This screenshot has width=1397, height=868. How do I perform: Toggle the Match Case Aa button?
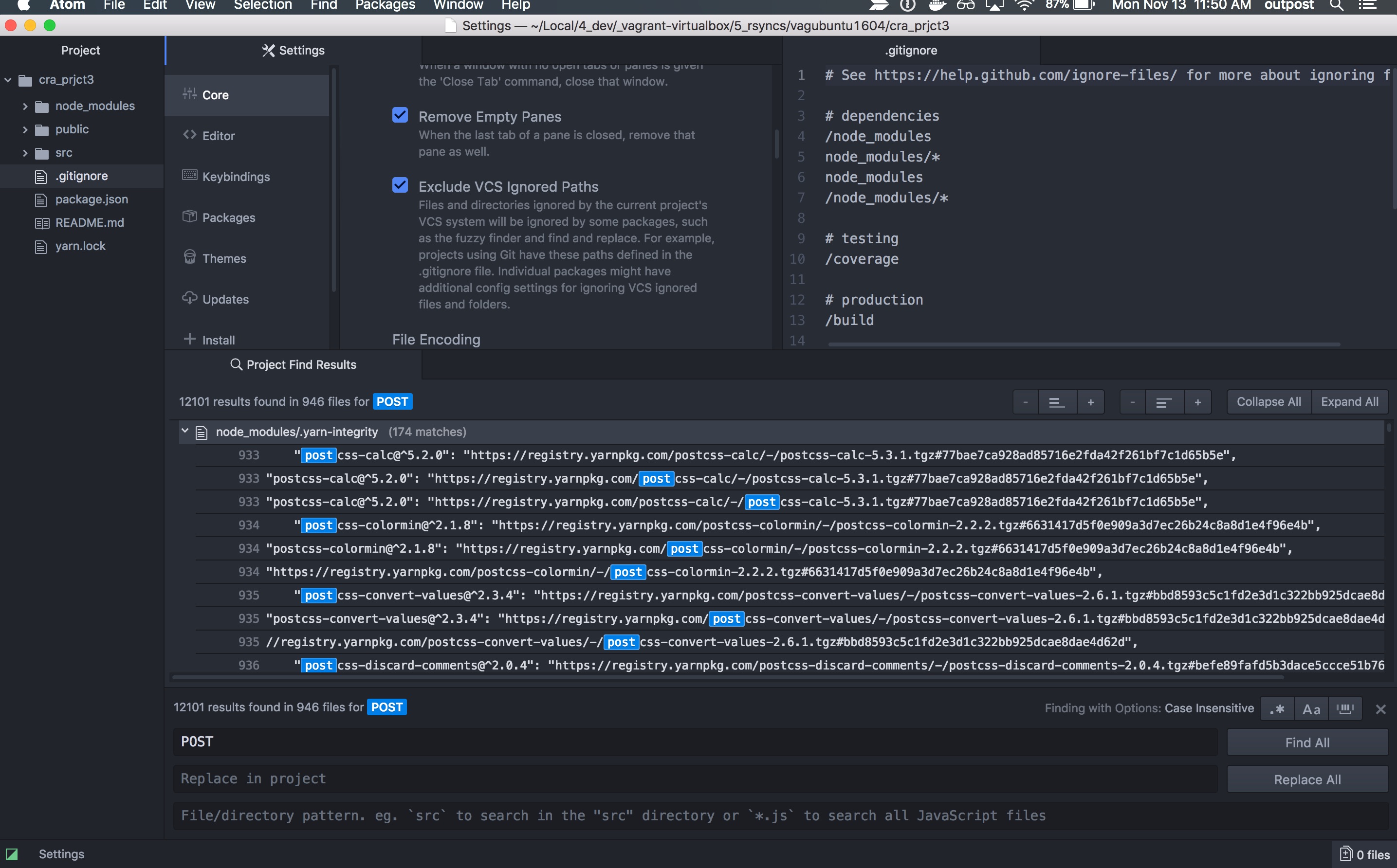point(1311,708)
